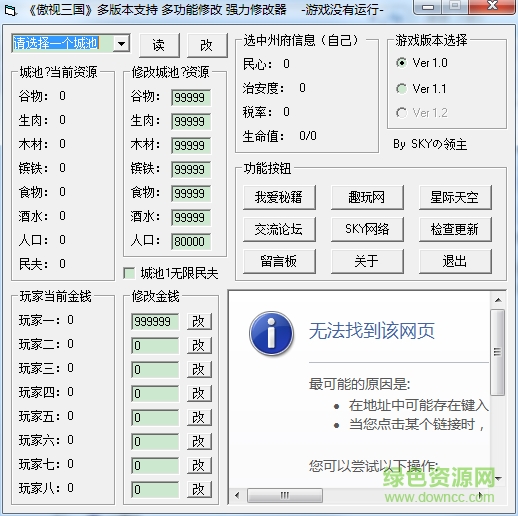Click the 读 (read) button

(x=159, y=45)
